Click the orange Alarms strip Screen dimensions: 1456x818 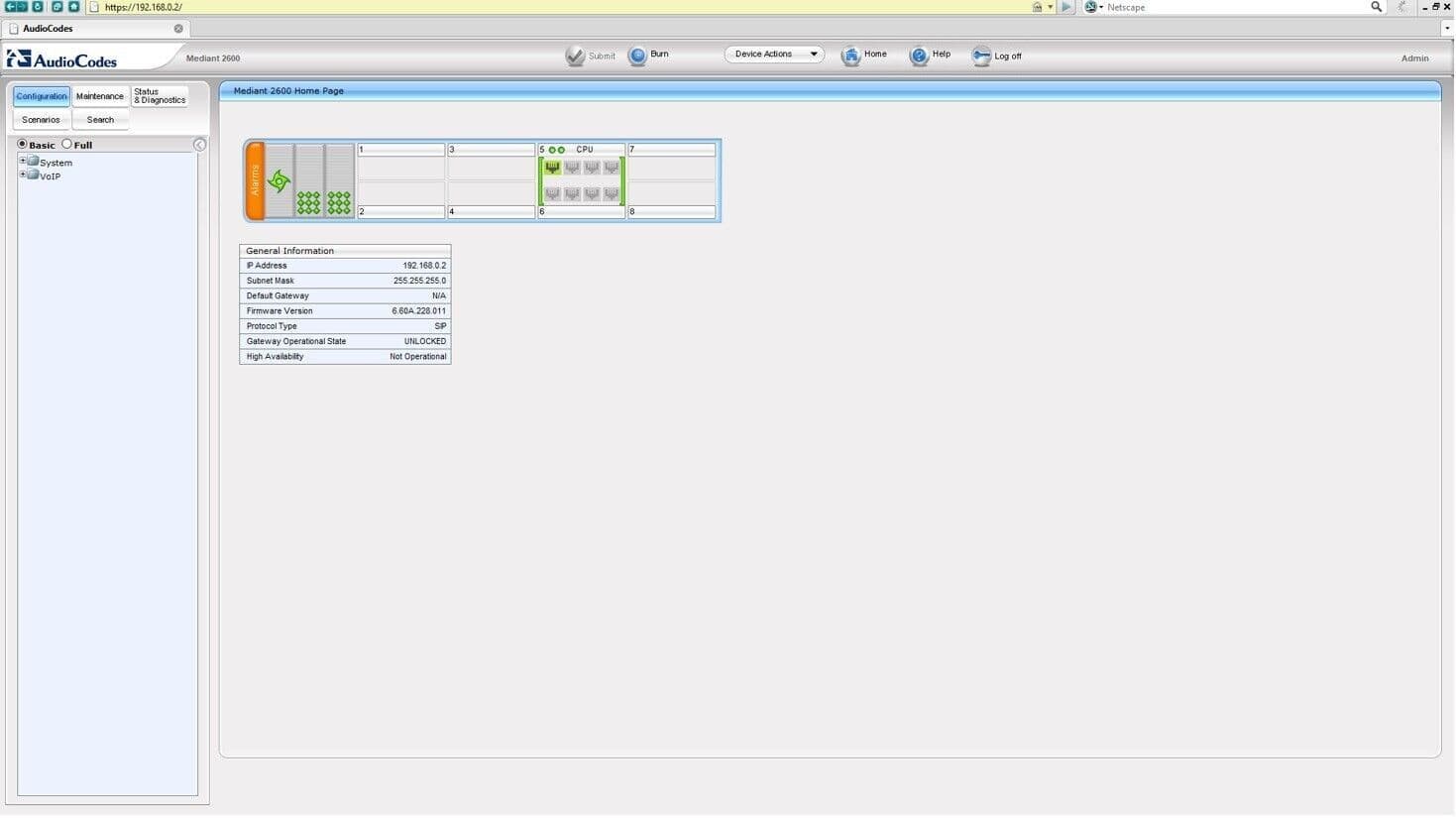[x=255, y=180]
